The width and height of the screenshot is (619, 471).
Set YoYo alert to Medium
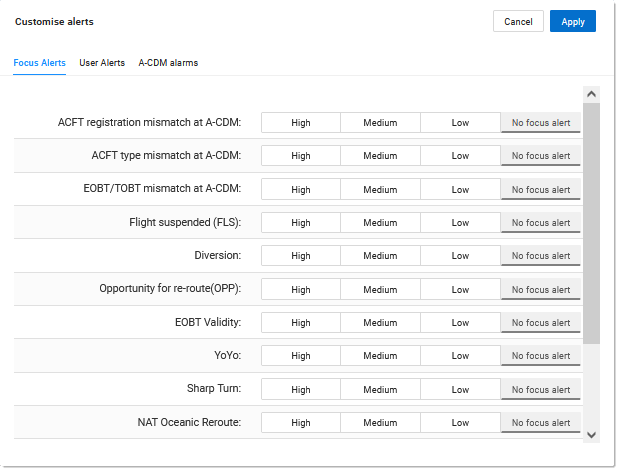point(381,356)
